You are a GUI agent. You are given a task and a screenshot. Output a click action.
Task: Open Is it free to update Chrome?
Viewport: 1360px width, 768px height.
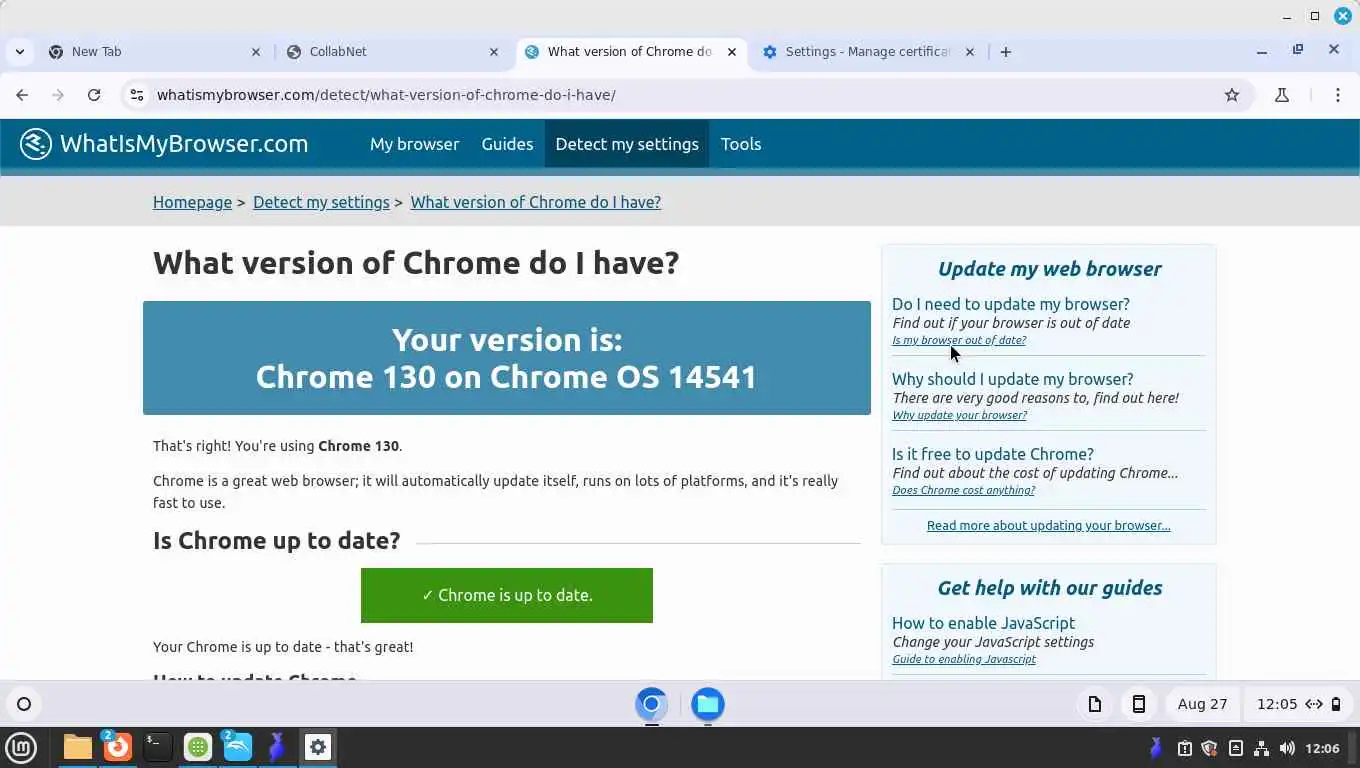(x=993, y=454)
